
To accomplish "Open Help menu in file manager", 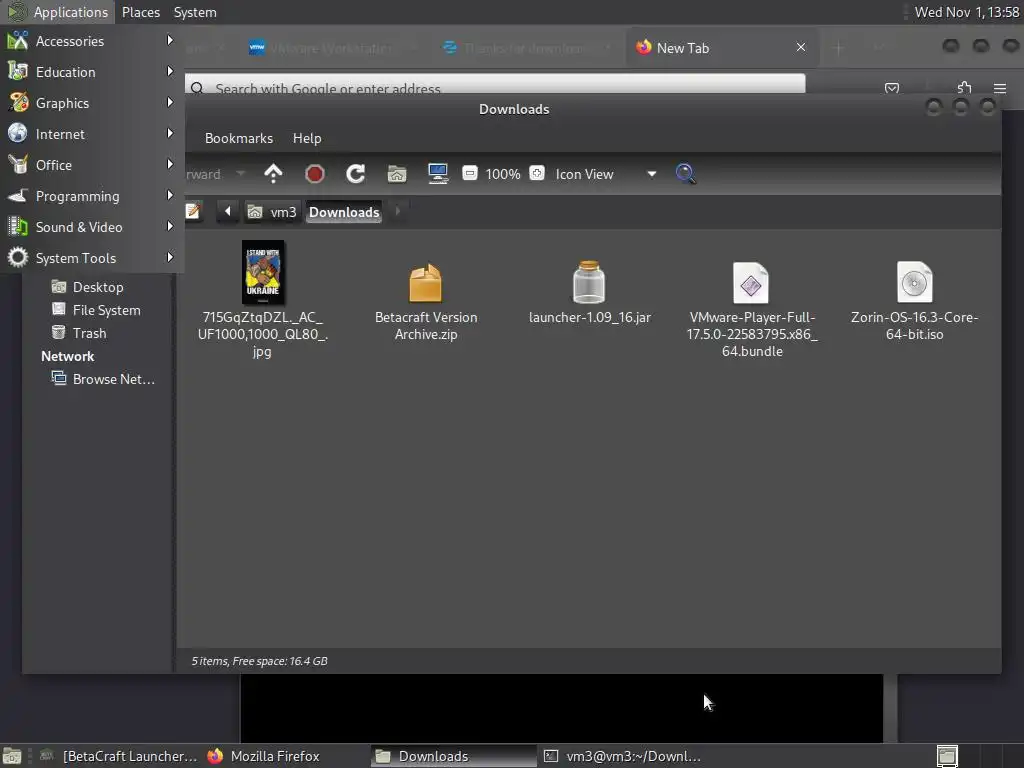I will pos(307,138).
